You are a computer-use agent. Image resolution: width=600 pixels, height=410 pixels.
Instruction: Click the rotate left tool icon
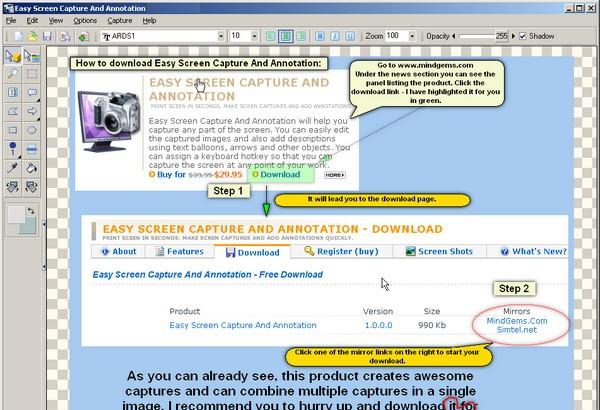(x=13, y=187)
